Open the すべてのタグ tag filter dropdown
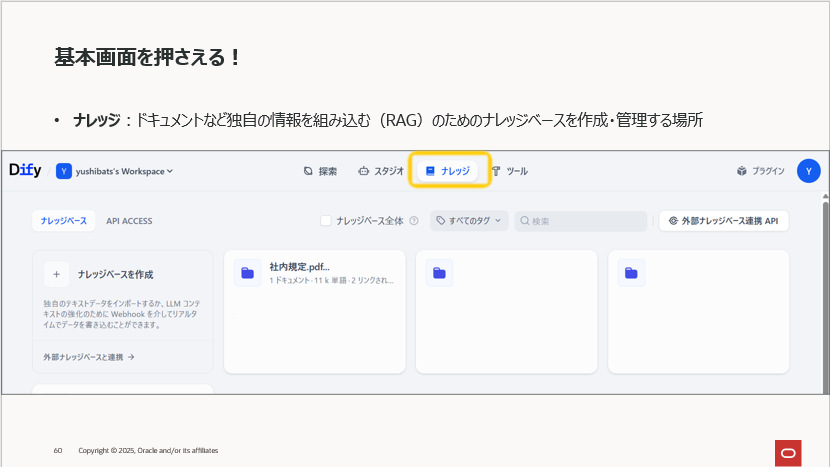Viewport: 830px width, 467px height. pyautogui.click(x=469, y=221)
